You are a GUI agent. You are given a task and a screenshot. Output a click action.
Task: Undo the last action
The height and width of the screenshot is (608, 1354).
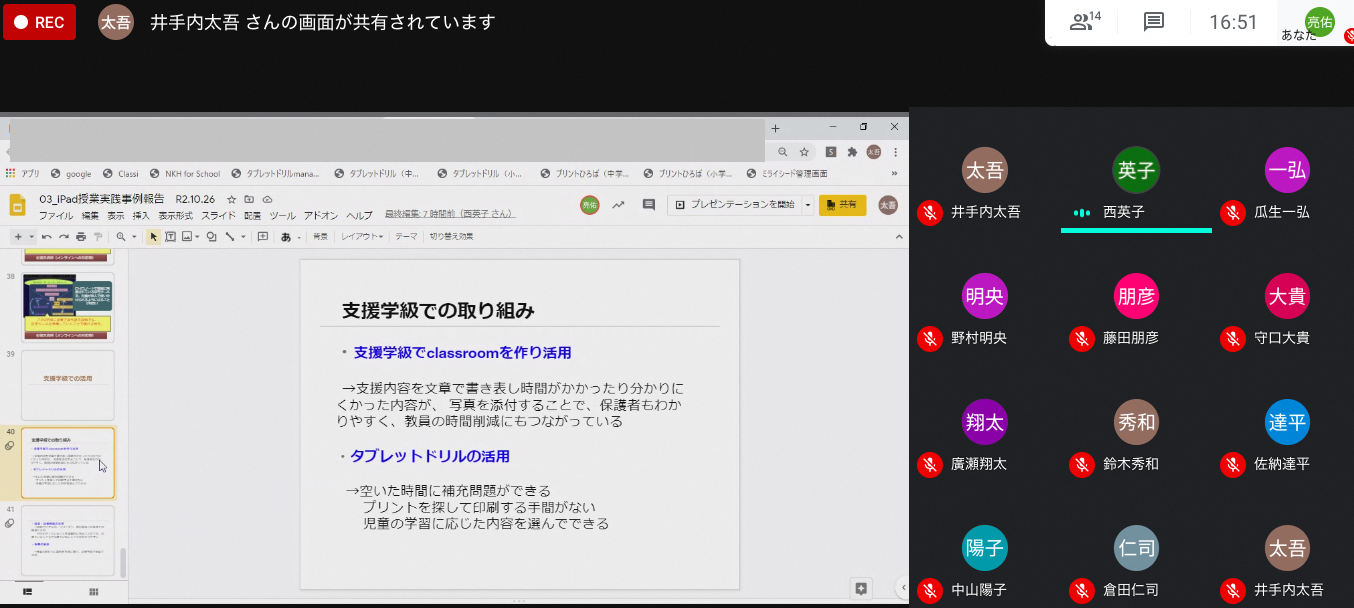(46, 237)
